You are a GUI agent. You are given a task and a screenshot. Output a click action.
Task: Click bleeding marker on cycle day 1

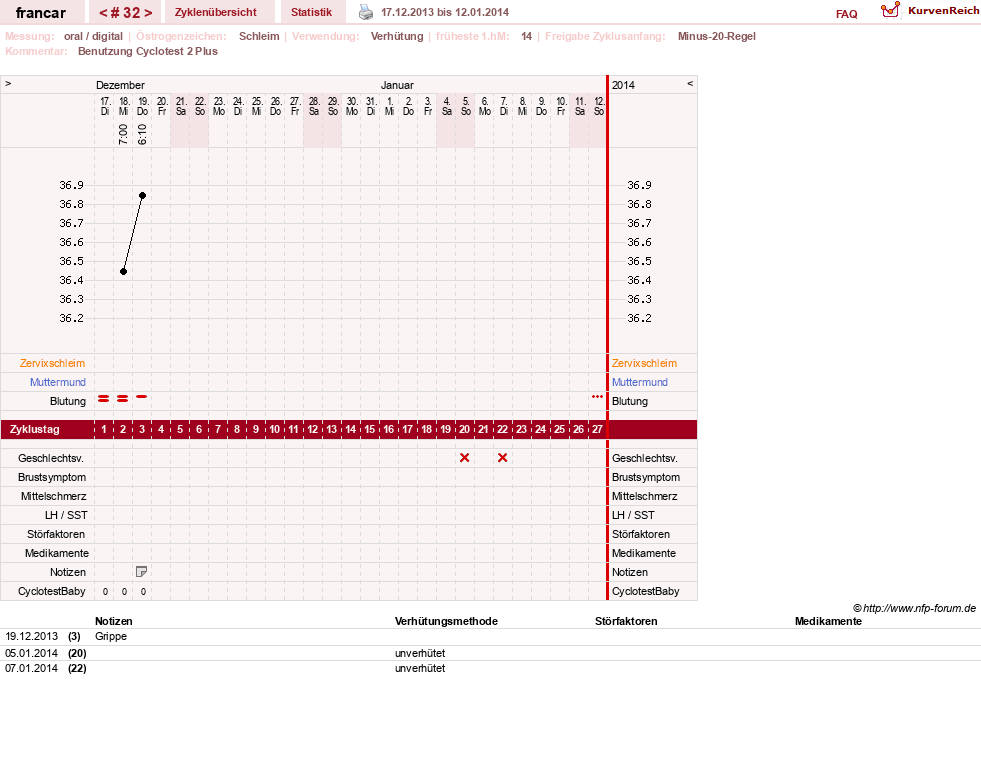click(x=104, y=398)
